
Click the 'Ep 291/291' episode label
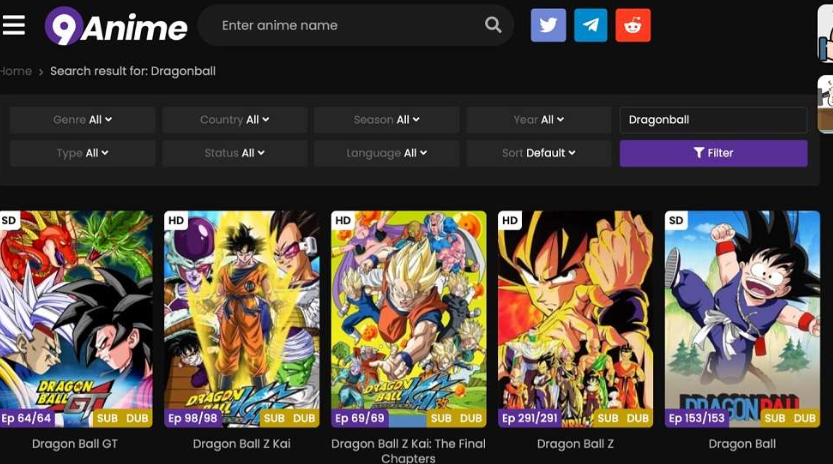pos(530,418)
